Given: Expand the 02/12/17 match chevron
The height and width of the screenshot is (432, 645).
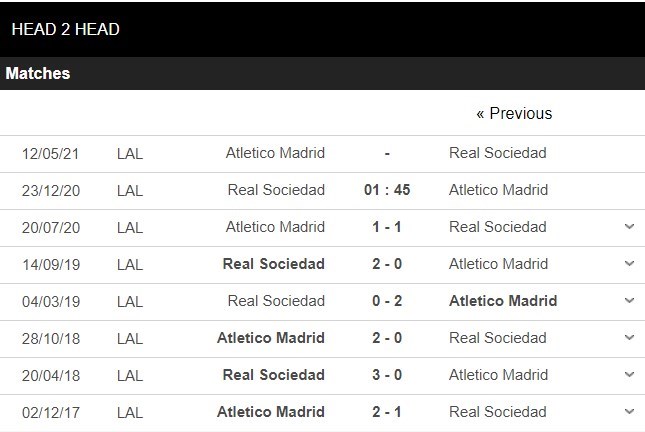Looking at the screenshot, I should click(629, 412).
